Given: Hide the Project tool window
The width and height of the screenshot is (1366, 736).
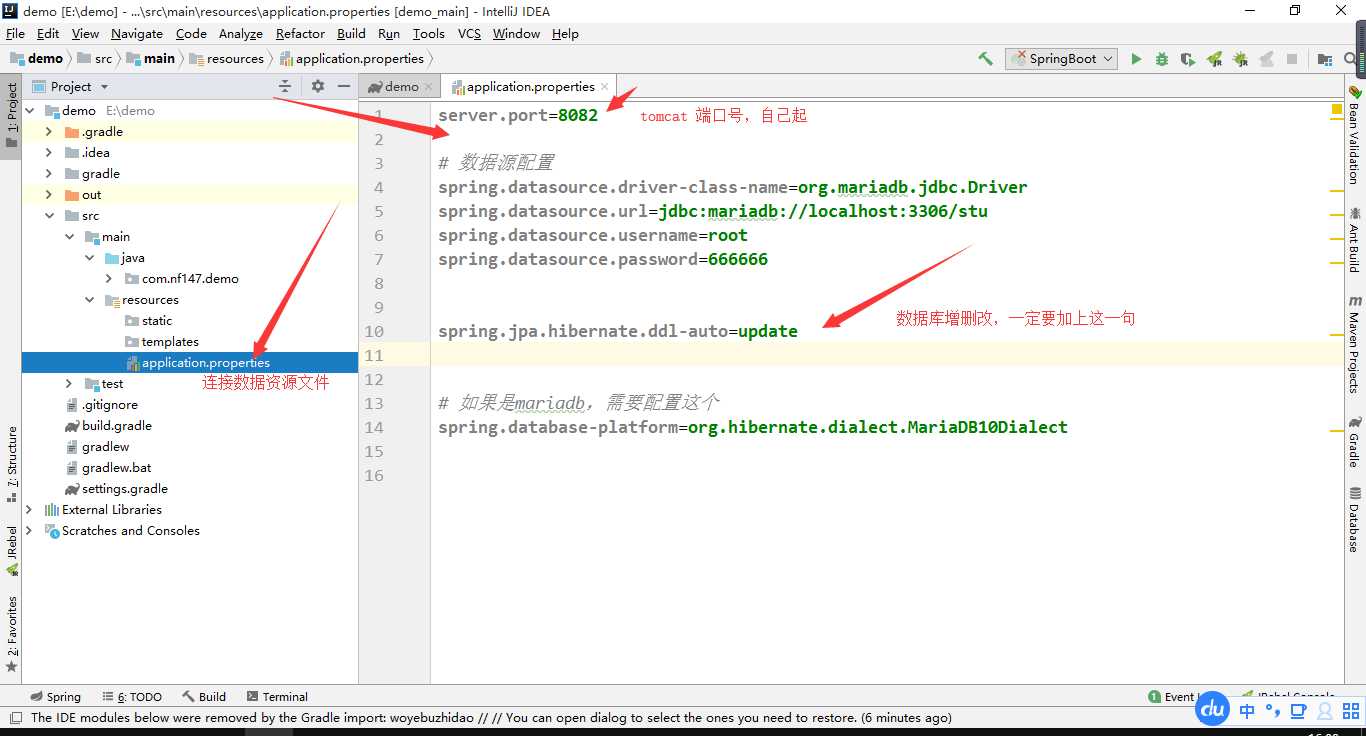Looking at the screenshot, I should (x=344, y=86).
